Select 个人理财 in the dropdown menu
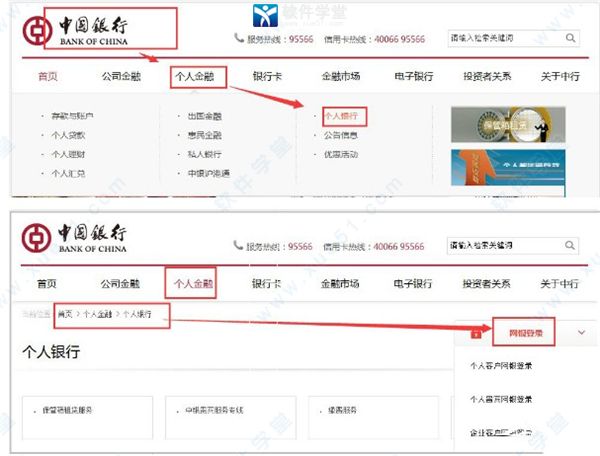 click(x=68, y=154)
